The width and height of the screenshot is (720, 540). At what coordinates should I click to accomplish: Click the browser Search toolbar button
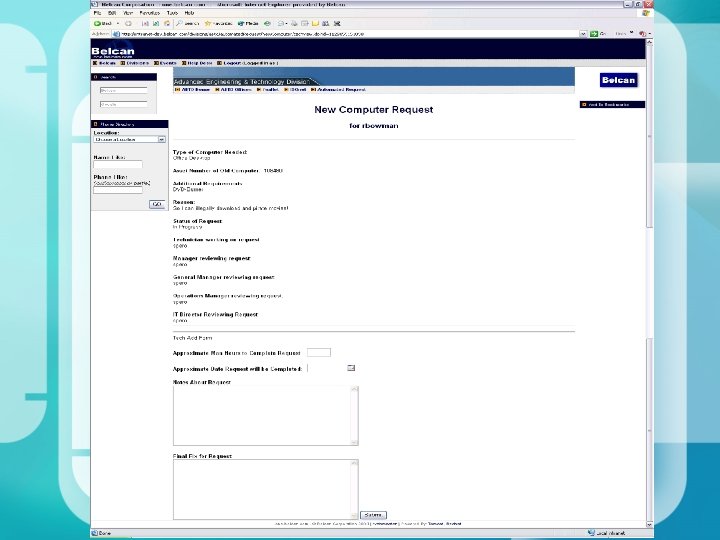coord(188,23)
